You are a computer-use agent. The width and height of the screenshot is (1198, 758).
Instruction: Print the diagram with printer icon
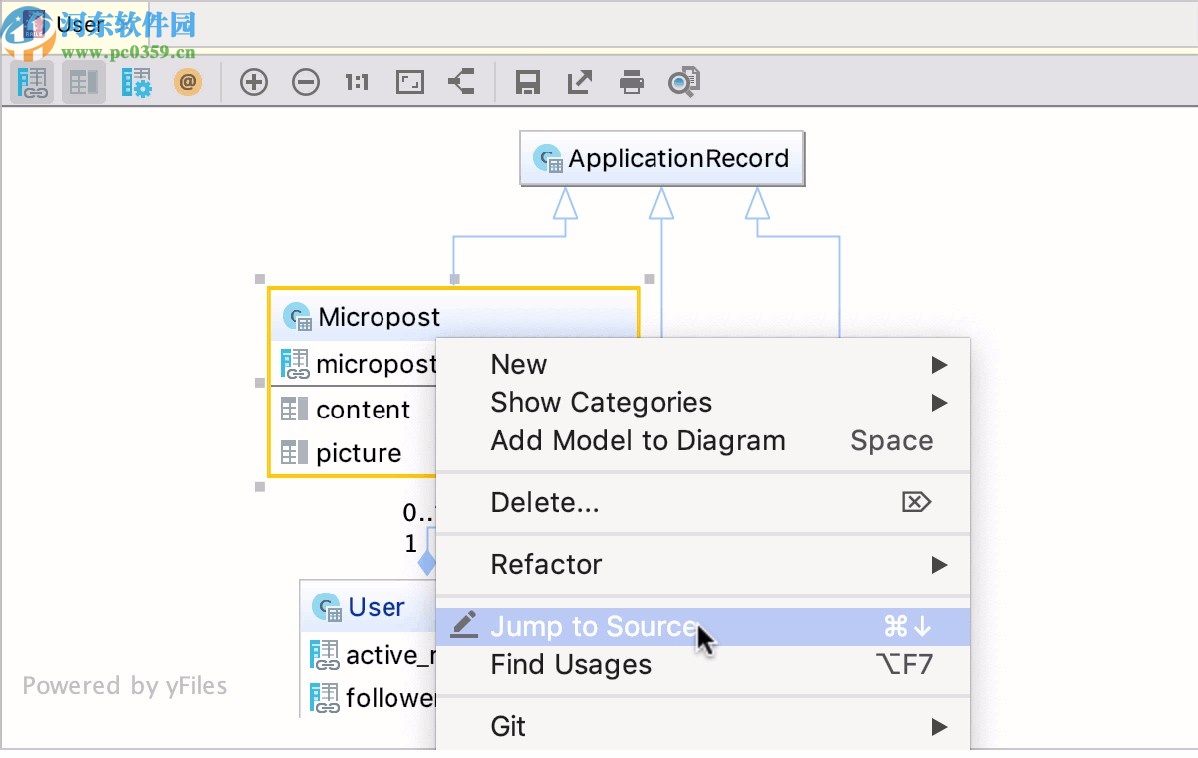632,82
